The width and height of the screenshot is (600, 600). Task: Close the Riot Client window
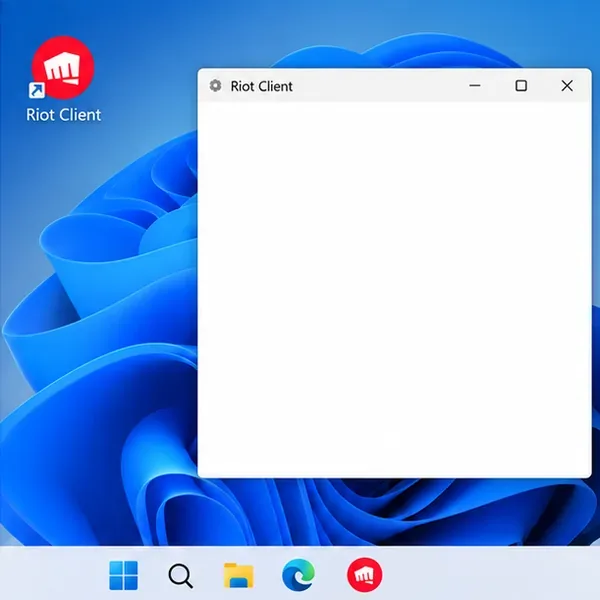[567, 86]
